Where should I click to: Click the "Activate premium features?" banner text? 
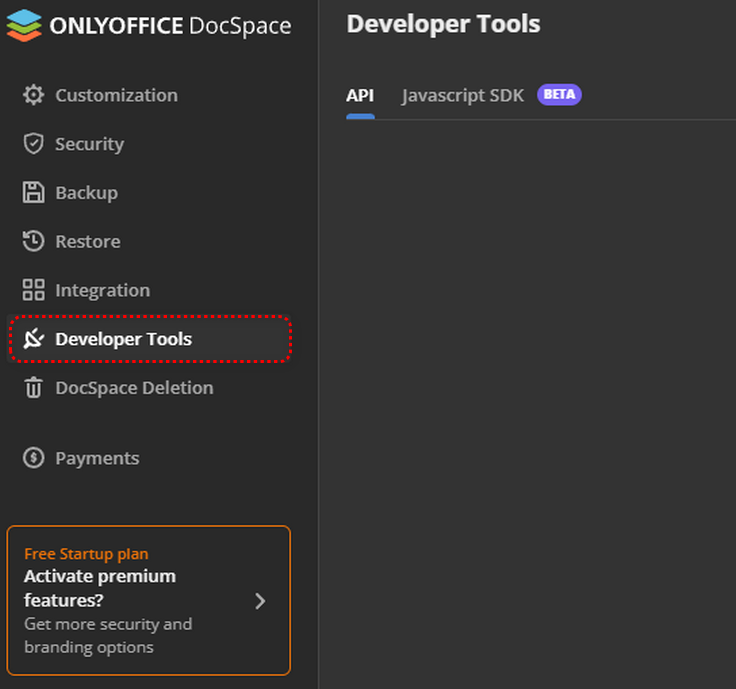point(100,588)
